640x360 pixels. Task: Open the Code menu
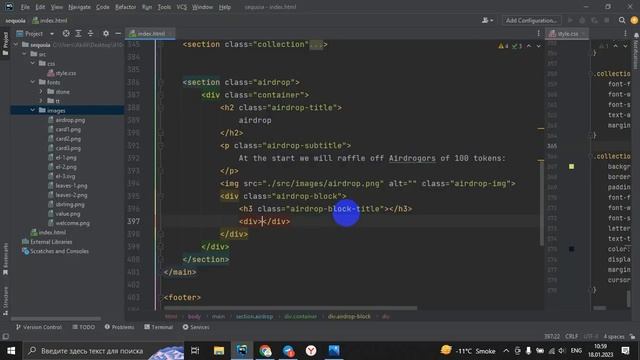[x=102, y=7]
